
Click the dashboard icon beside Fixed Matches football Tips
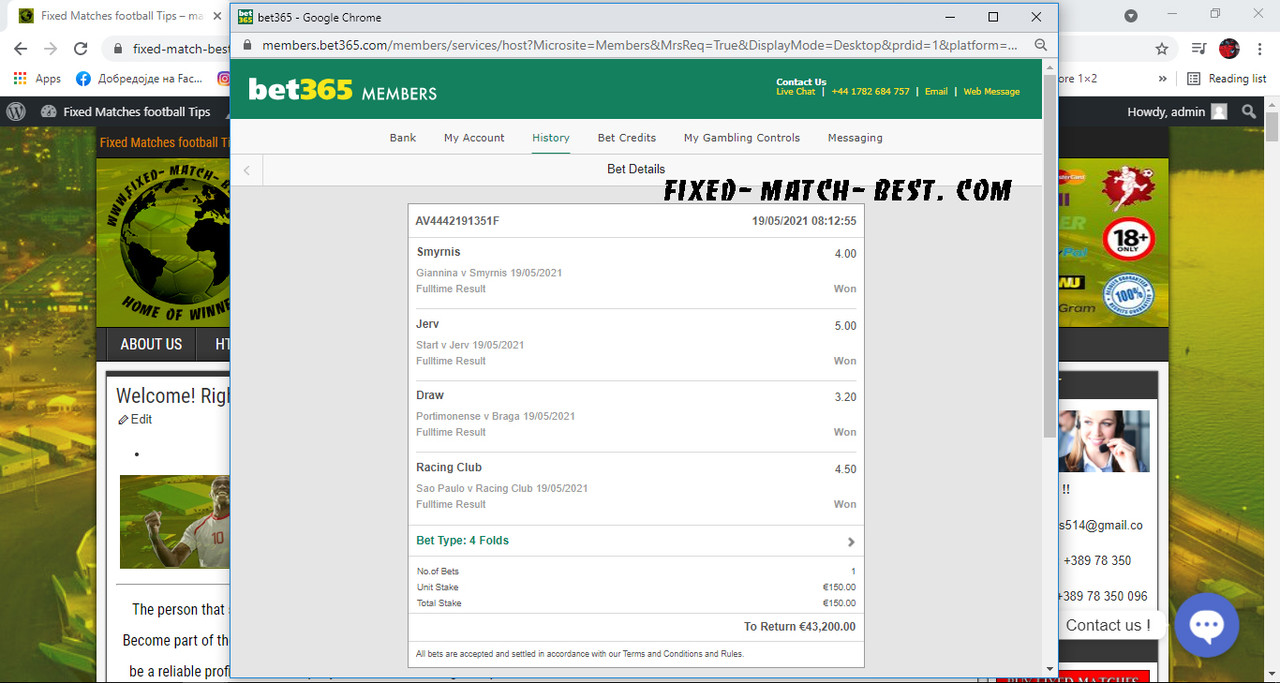coord(48,112)
